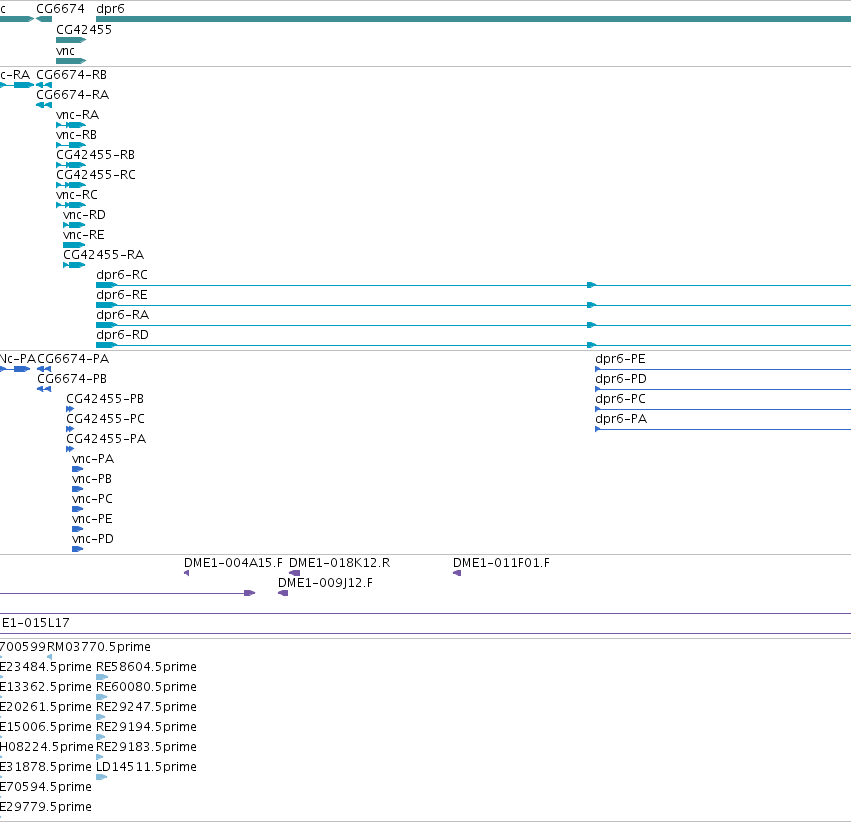Screen dimensions: 851x822
Task: Click the long teal dpr6 gene bar
Action: point(473,20)
